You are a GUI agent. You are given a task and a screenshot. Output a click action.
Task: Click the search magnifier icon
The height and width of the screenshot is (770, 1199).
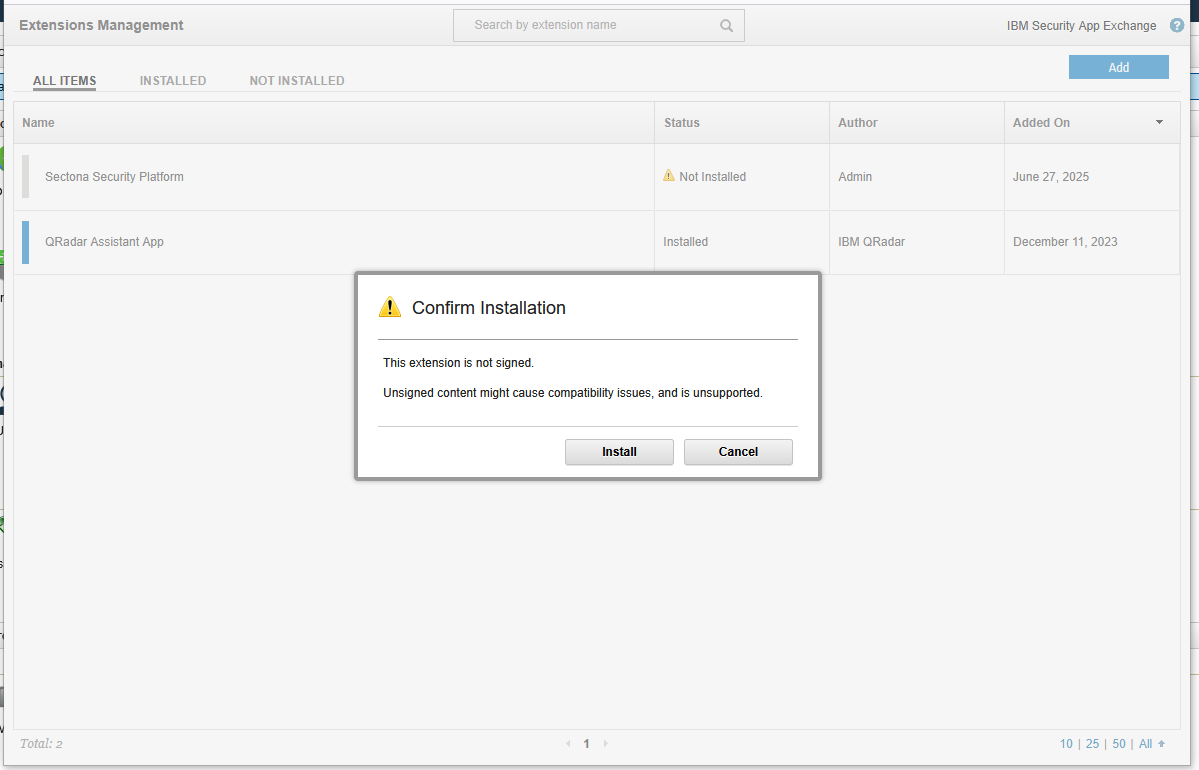(727, 26)
